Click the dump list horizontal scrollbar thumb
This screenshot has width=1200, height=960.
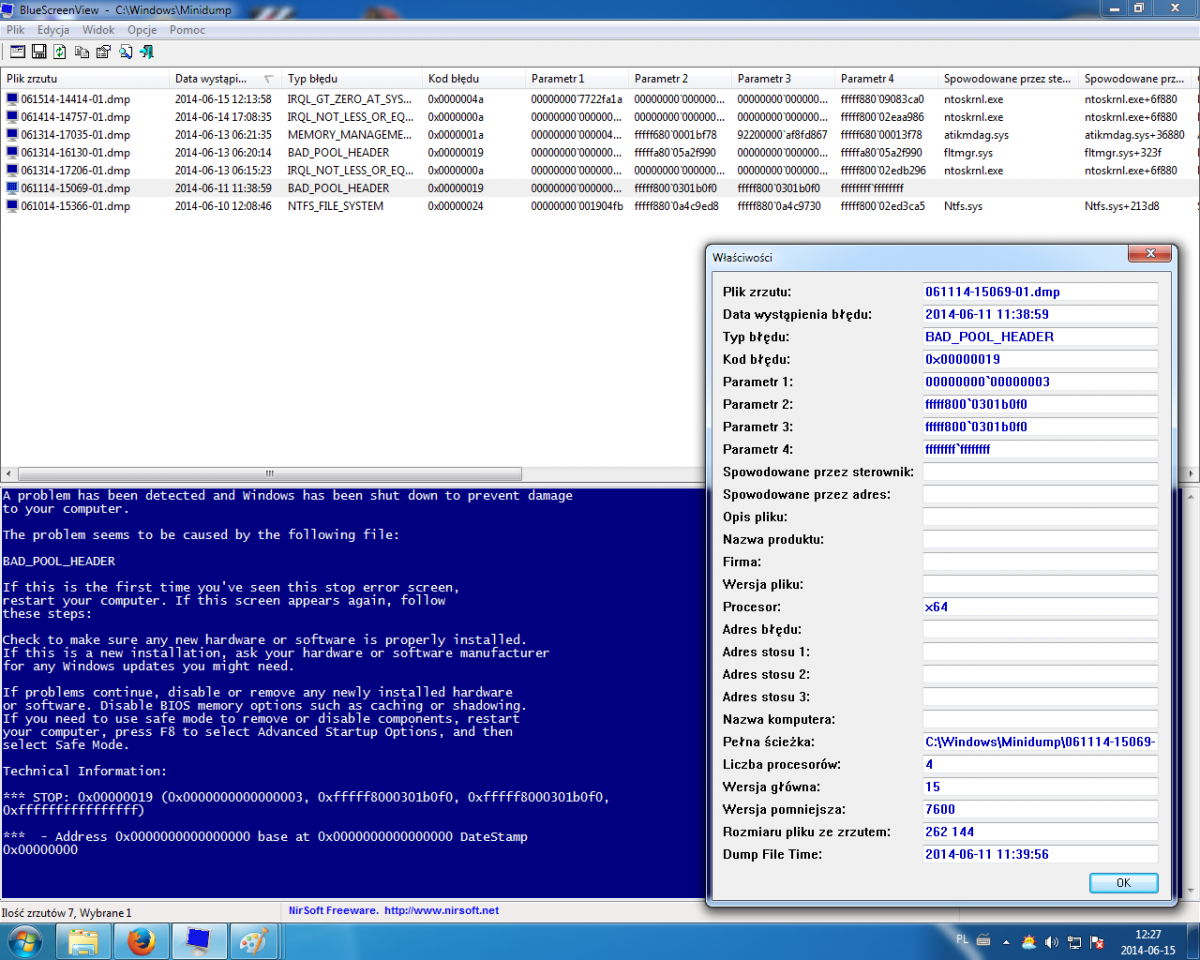pos(268,474)
